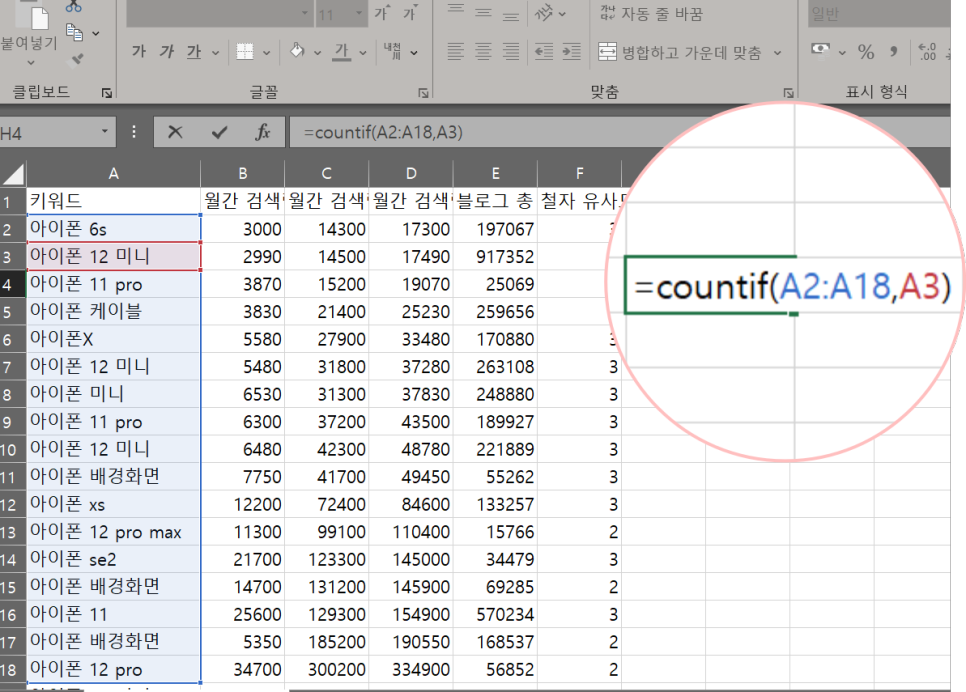
Task: Click the Copy icon in clipboard group
Action: coord(74,32)
